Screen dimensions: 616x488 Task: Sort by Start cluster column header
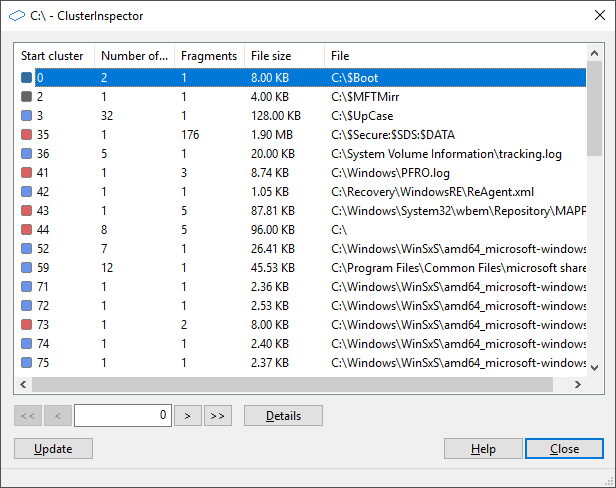tap(54, 56)
